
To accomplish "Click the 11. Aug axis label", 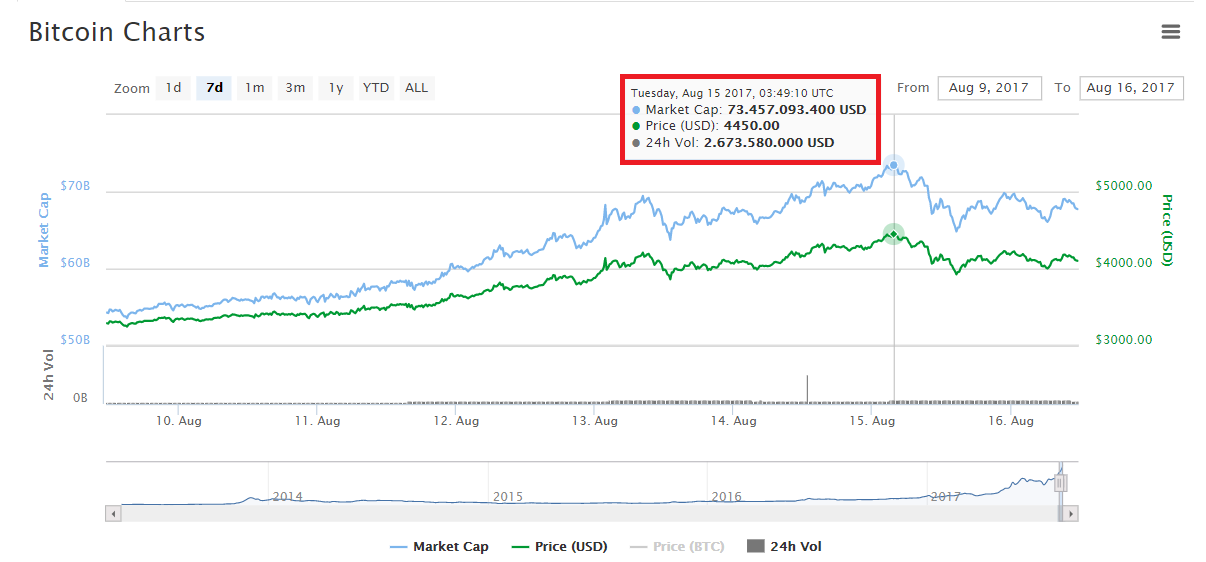I will [x=317, y=421].
